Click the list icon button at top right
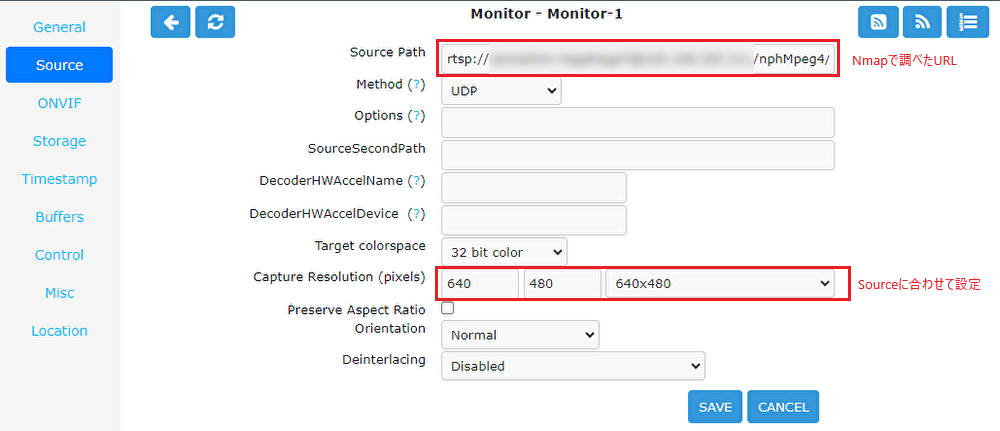 point(967,22)
